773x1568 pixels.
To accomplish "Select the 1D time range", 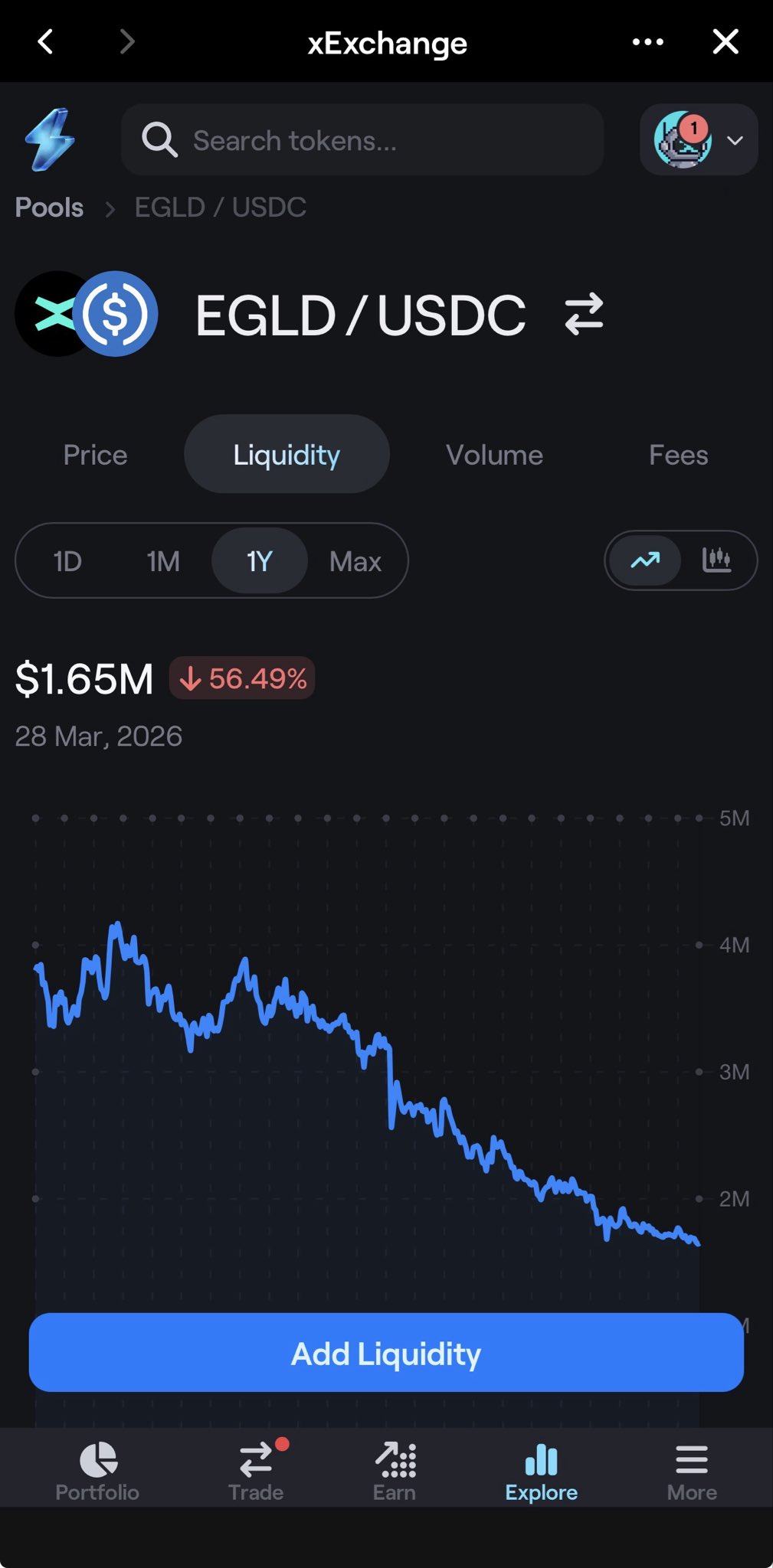I will [67, 561].
